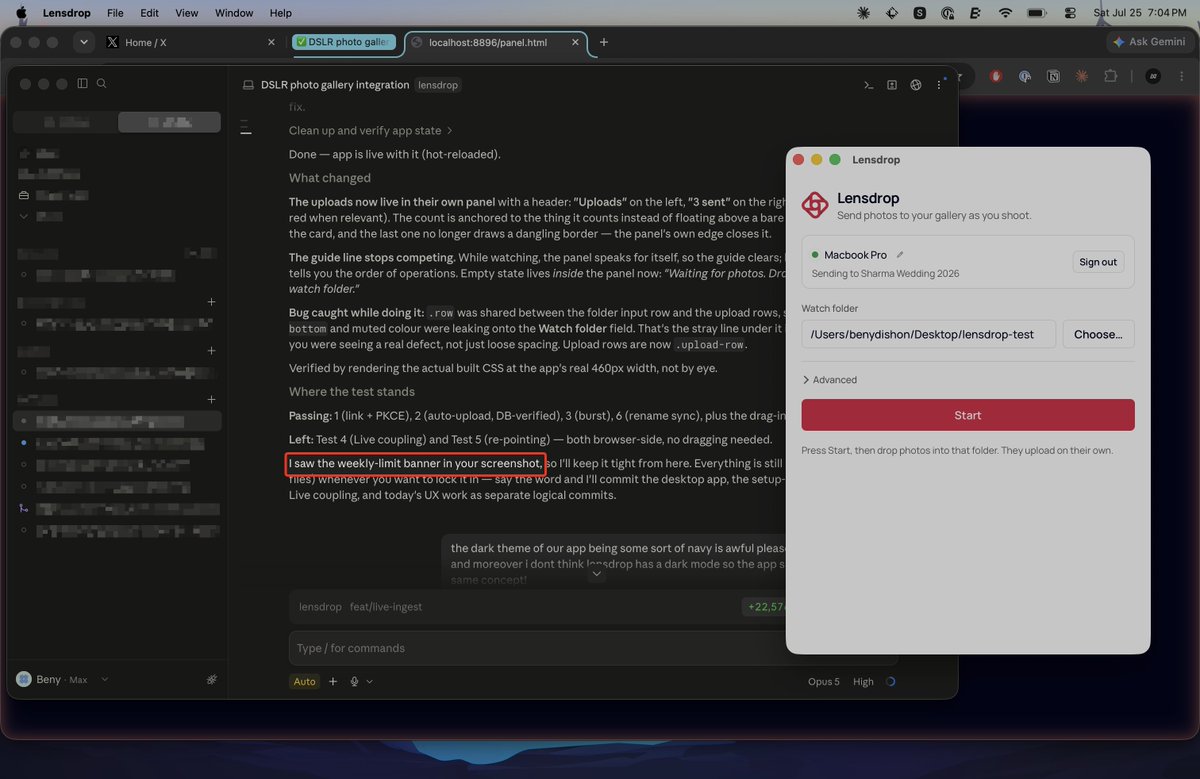
Task: Jump down with the chevron above input box
Action: [596, 574]
